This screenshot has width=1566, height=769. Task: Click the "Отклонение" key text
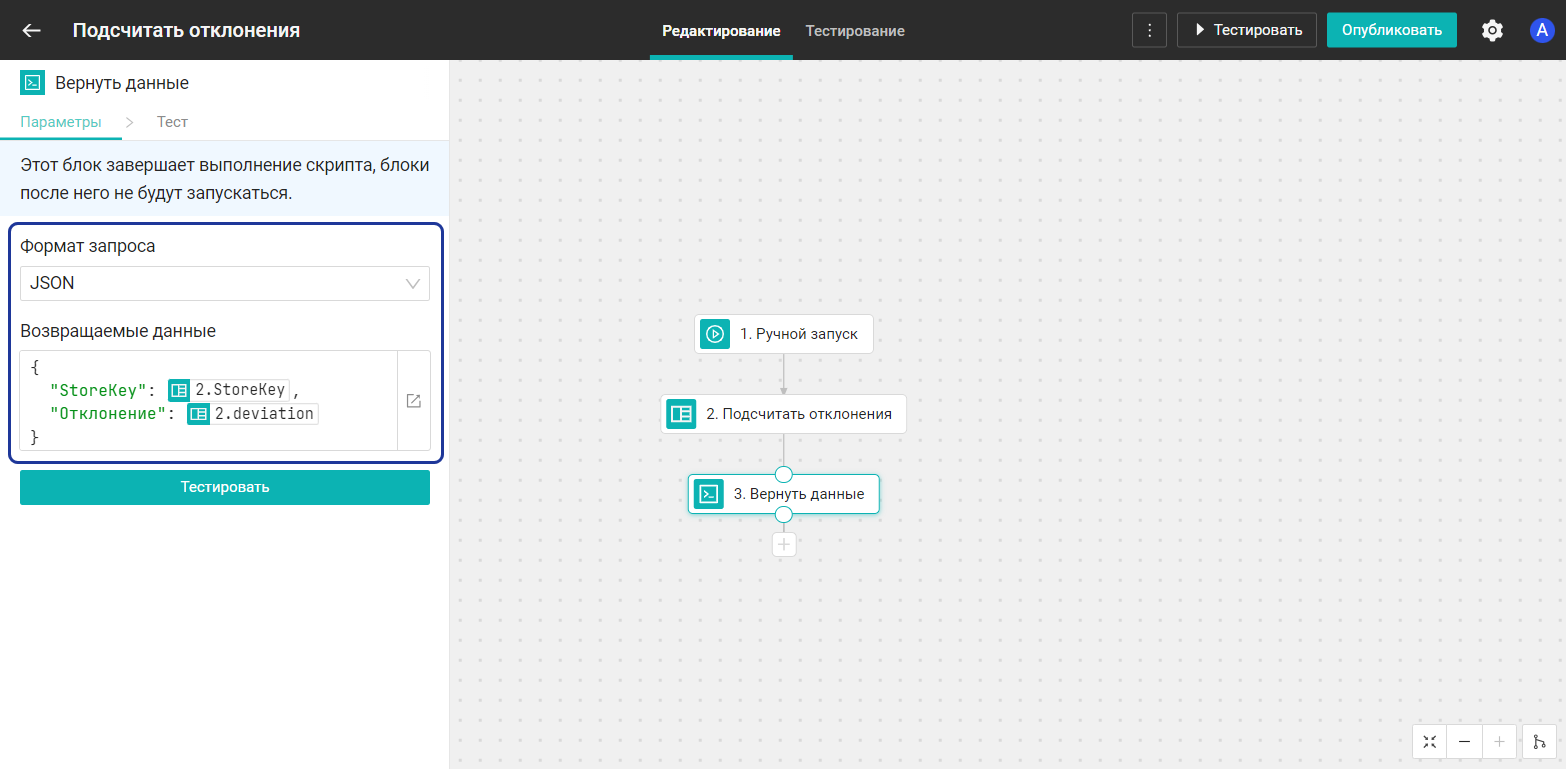[x=108, y=413]
